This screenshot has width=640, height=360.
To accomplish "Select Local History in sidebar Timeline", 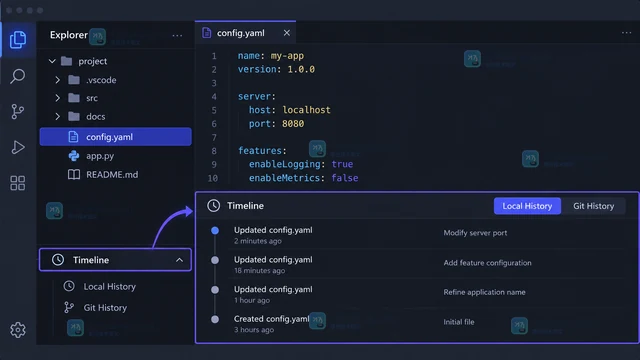I will [109, 287].
